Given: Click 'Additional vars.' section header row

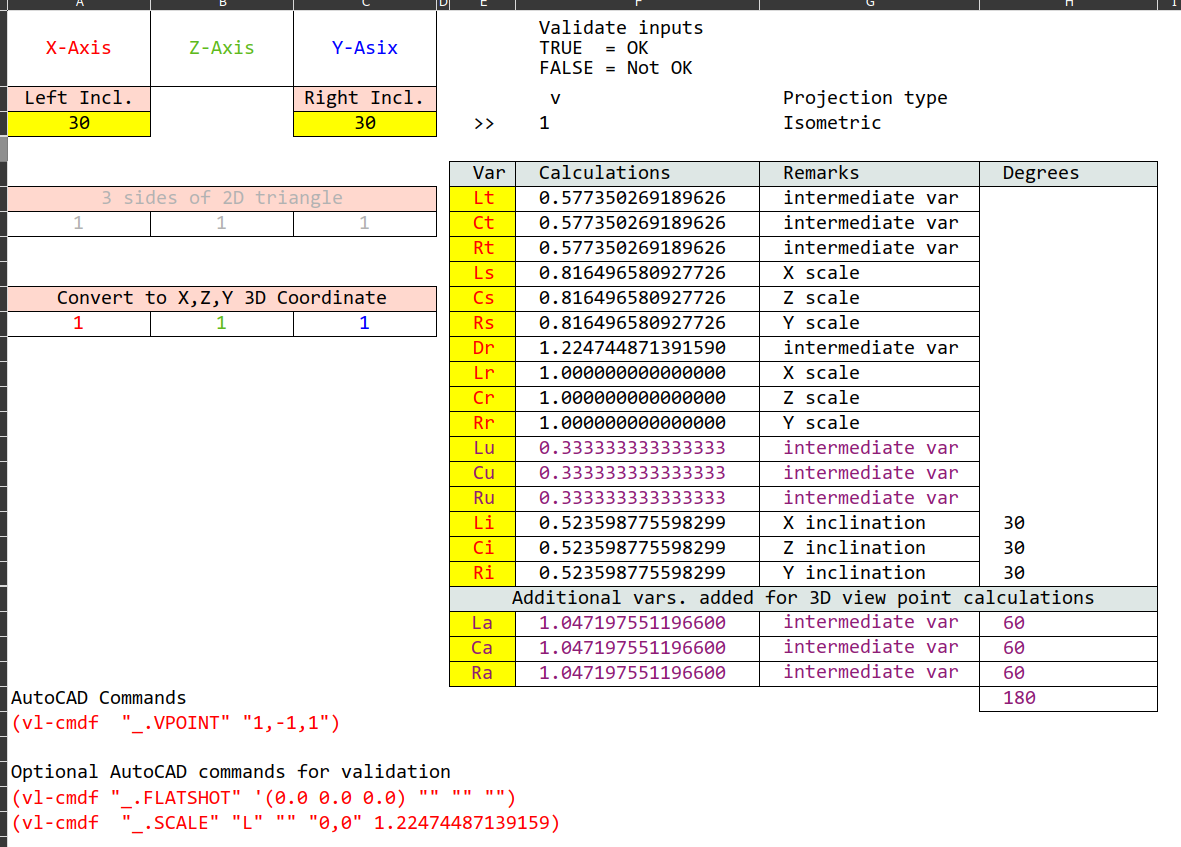Looking at the screenshot, I should (x=803, y=599).
